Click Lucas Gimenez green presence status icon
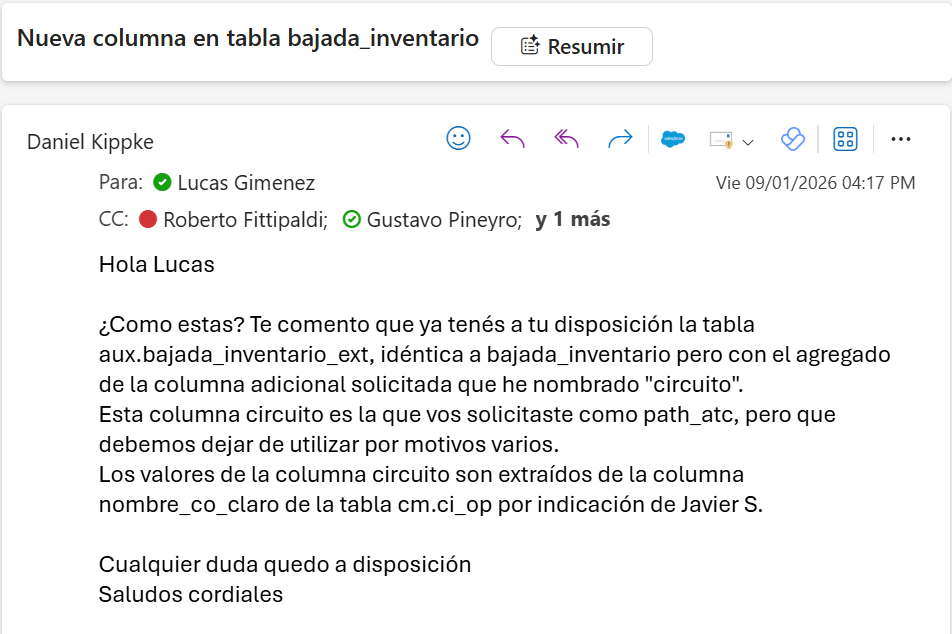This screenshot has height=634, width=952. point(162,183)
